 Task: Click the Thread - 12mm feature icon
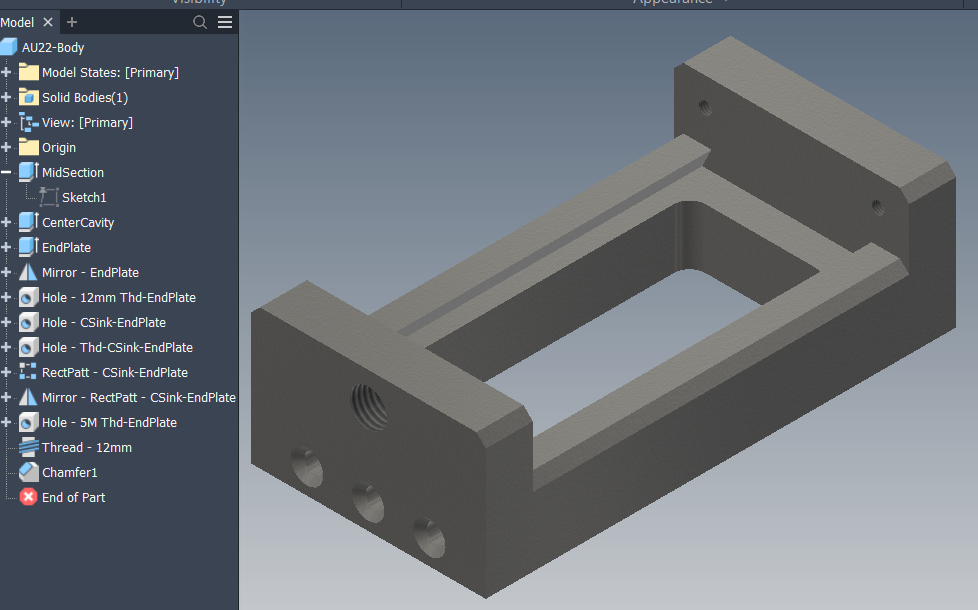click(27, 447)
